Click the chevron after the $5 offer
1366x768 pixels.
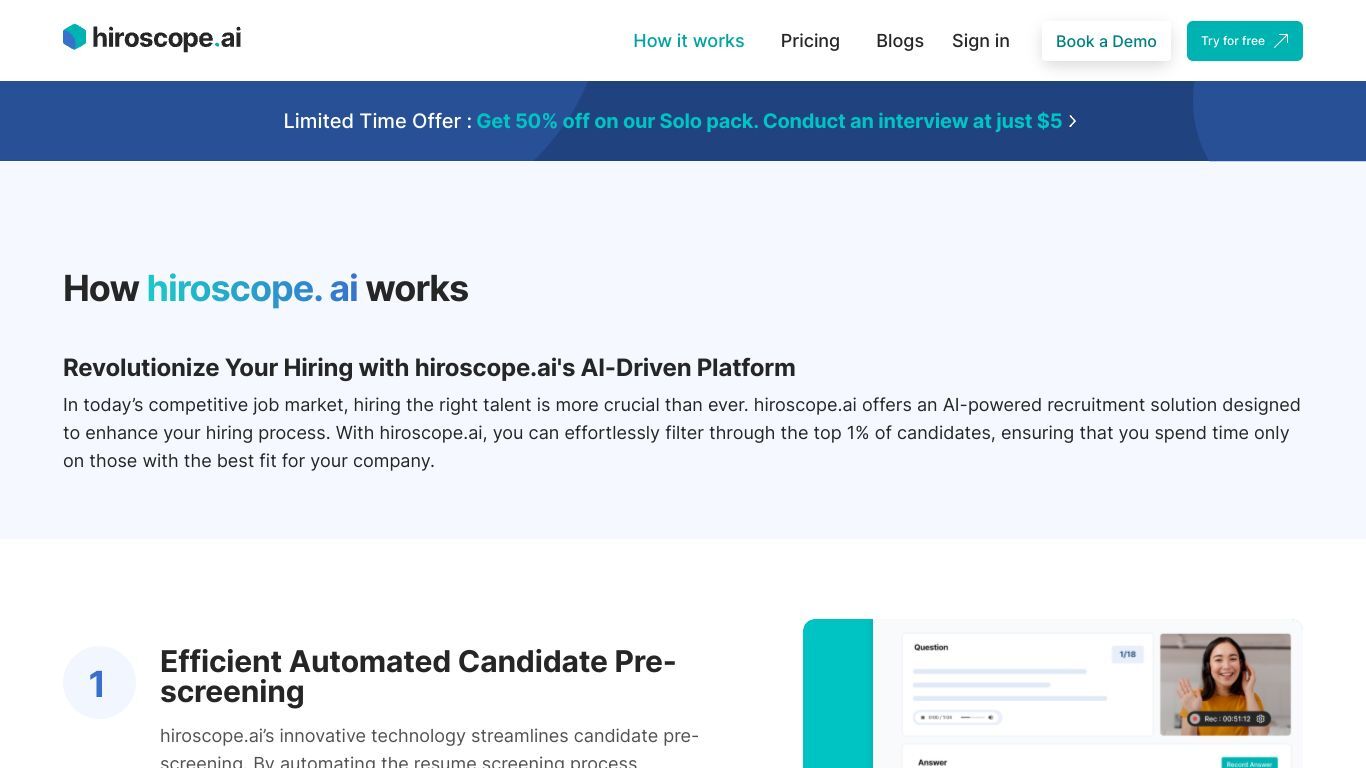[x=1073, y=121]
